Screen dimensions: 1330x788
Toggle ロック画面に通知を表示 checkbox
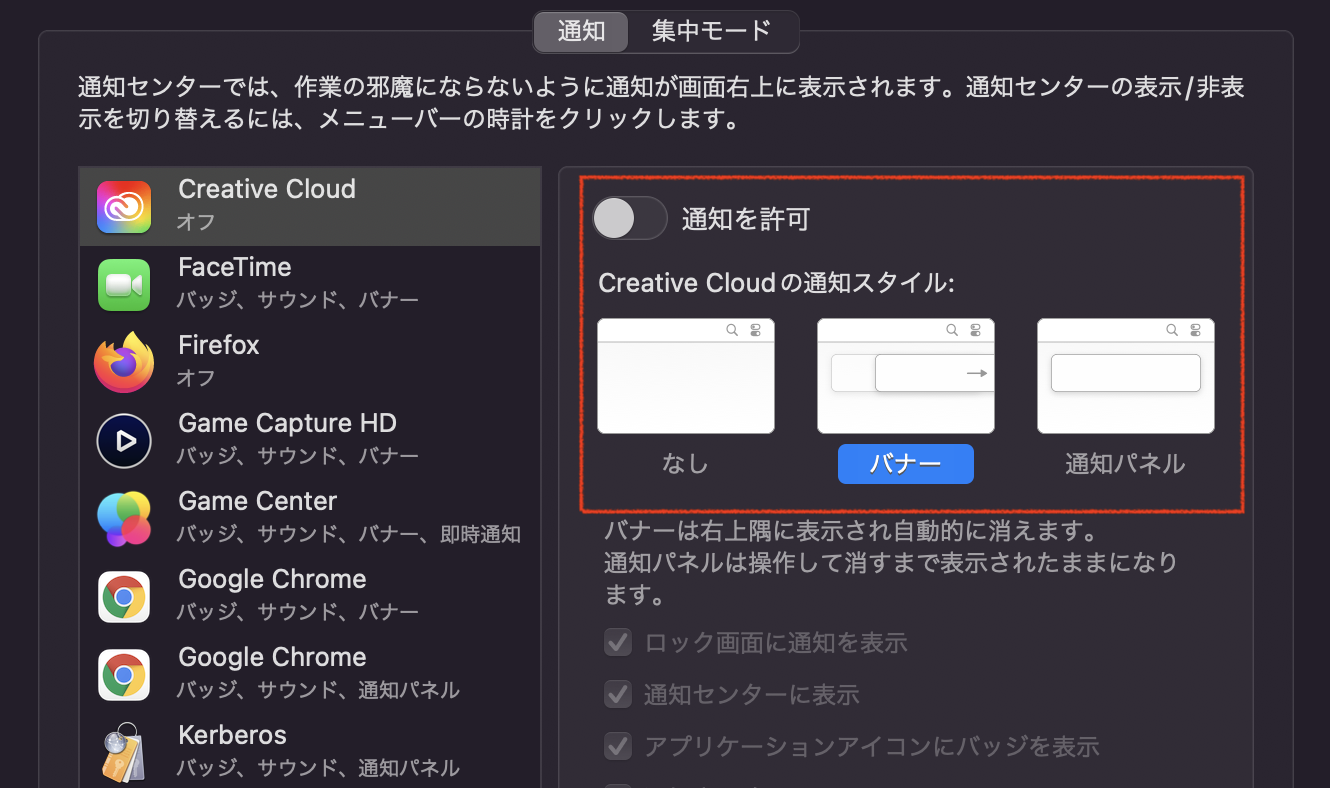(618, 642)
